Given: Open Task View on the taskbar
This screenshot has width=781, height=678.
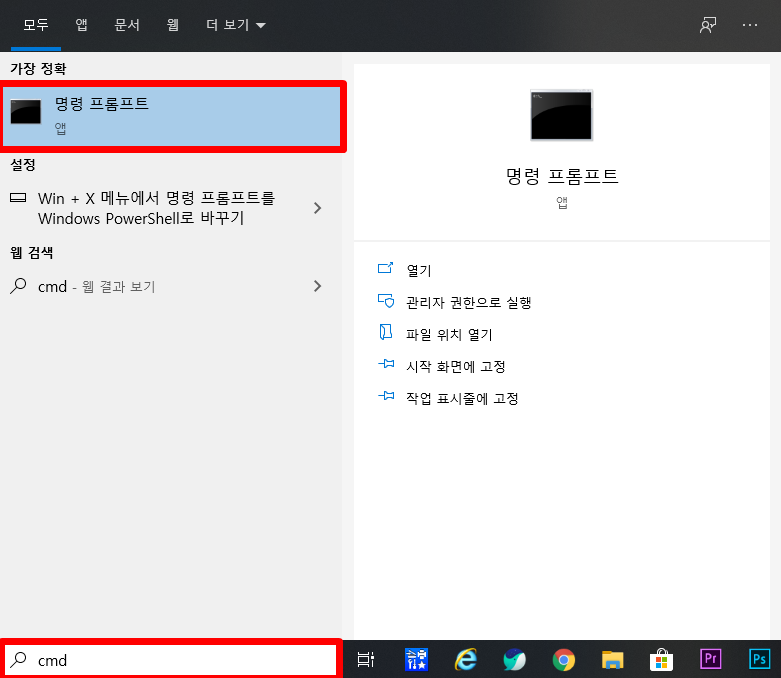Looking at the screenshot, I should coord(366,660).
